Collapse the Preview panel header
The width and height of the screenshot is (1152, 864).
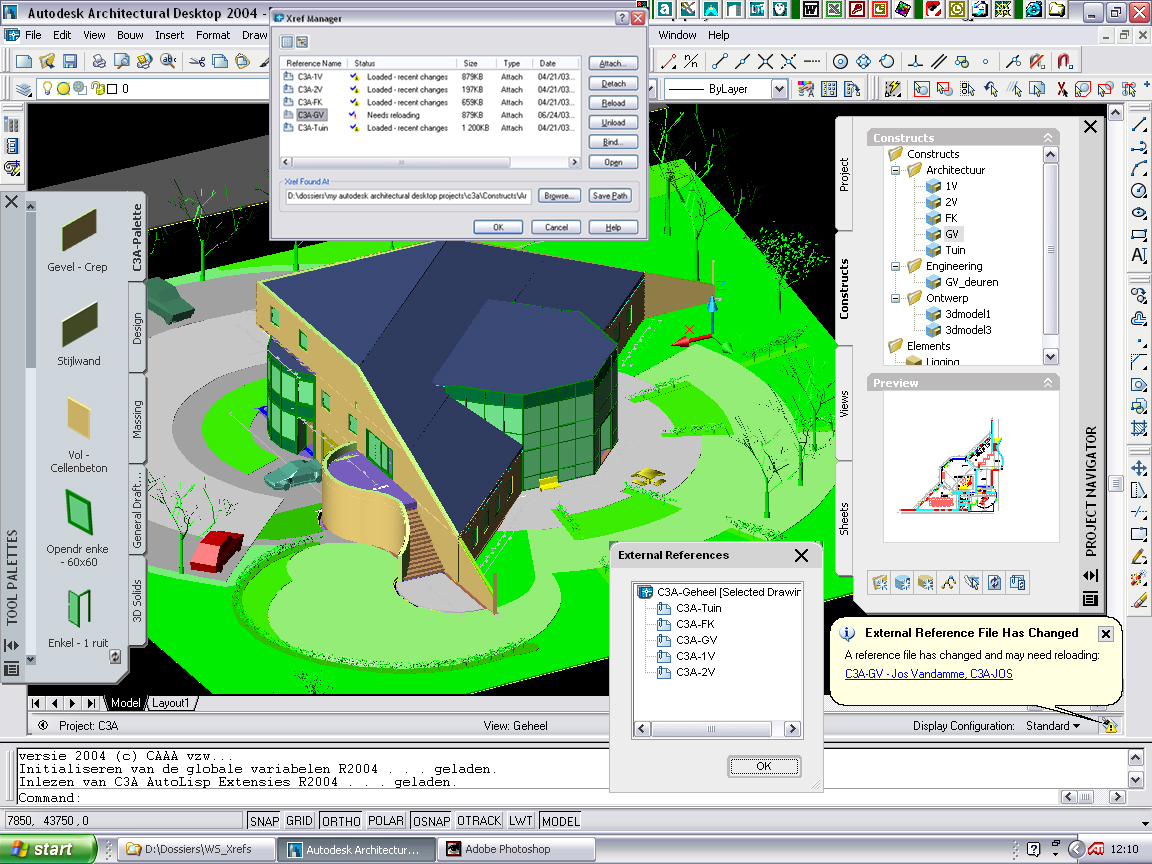pyautogui.click(x=1048, y=383)
